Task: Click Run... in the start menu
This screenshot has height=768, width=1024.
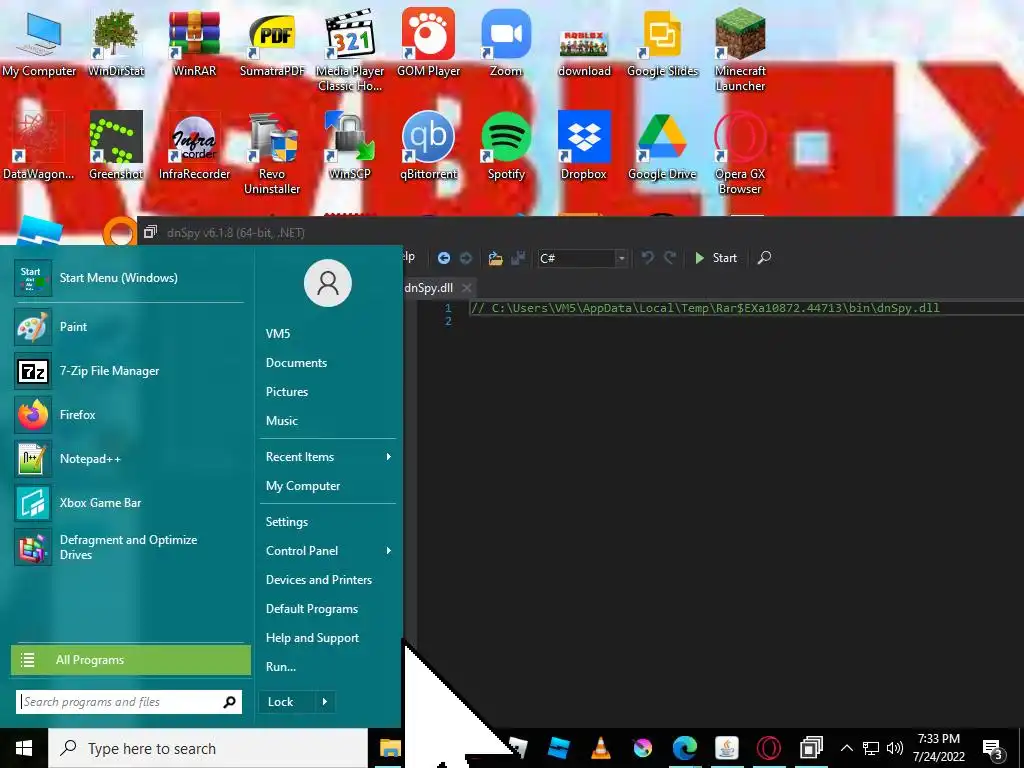Action: pyautogui.click(x=281, y=667)
